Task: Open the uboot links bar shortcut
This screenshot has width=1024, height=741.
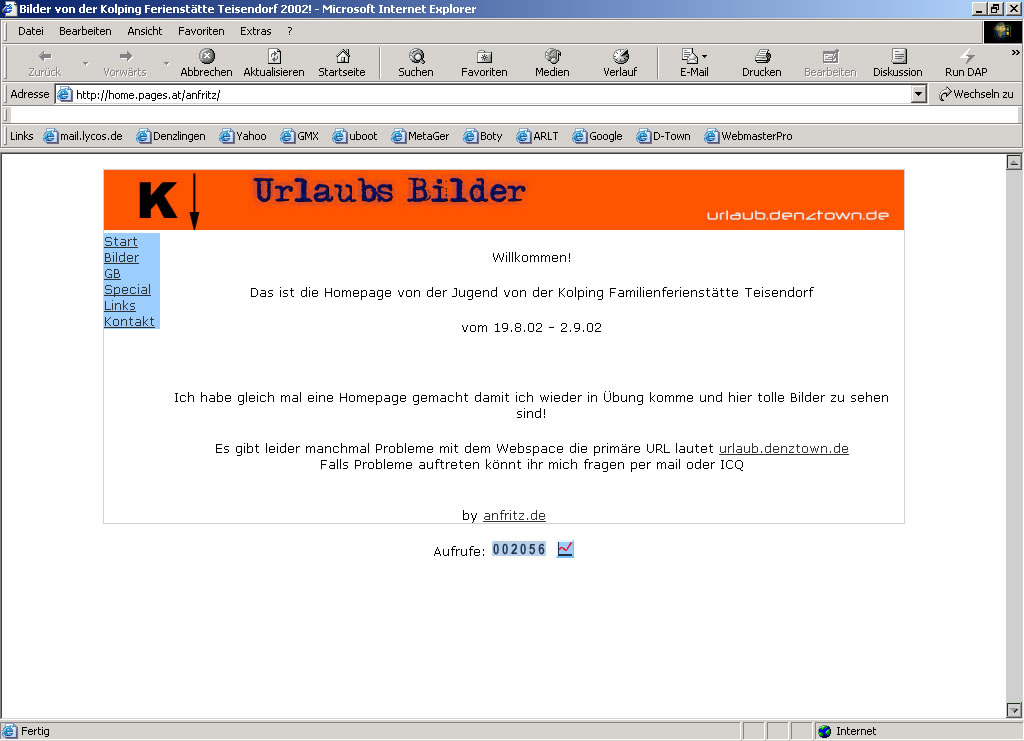Action: [x=355, y=136]
